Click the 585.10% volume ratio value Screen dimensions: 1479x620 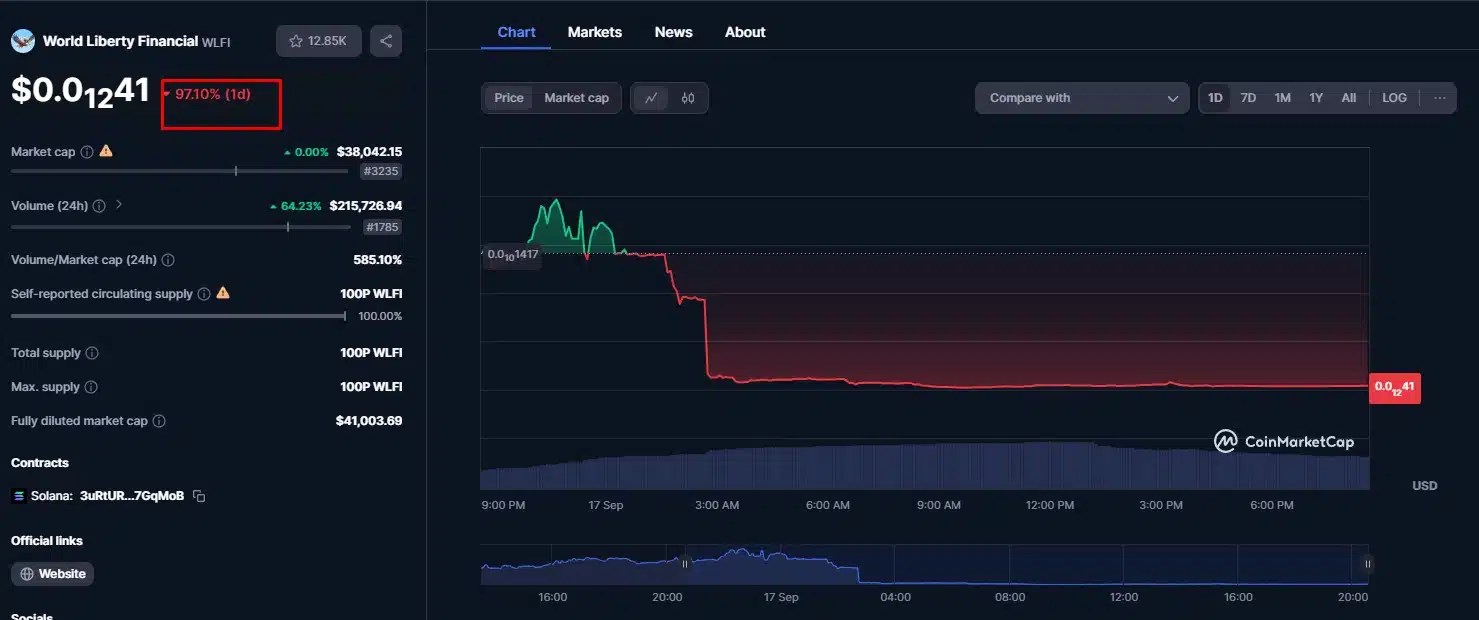point(378,260)
